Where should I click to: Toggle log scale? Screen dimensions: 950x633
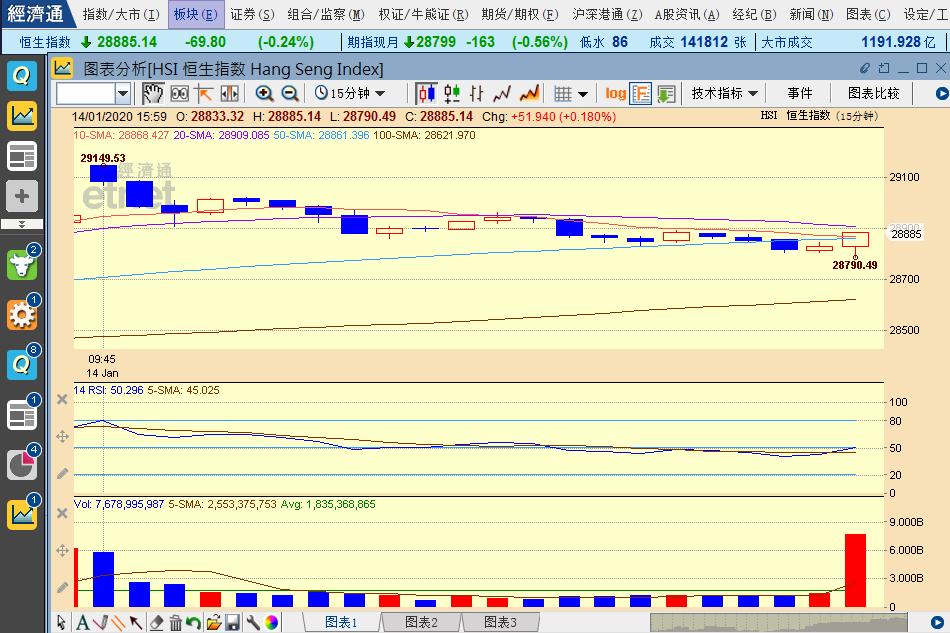(x=615, y=93)
